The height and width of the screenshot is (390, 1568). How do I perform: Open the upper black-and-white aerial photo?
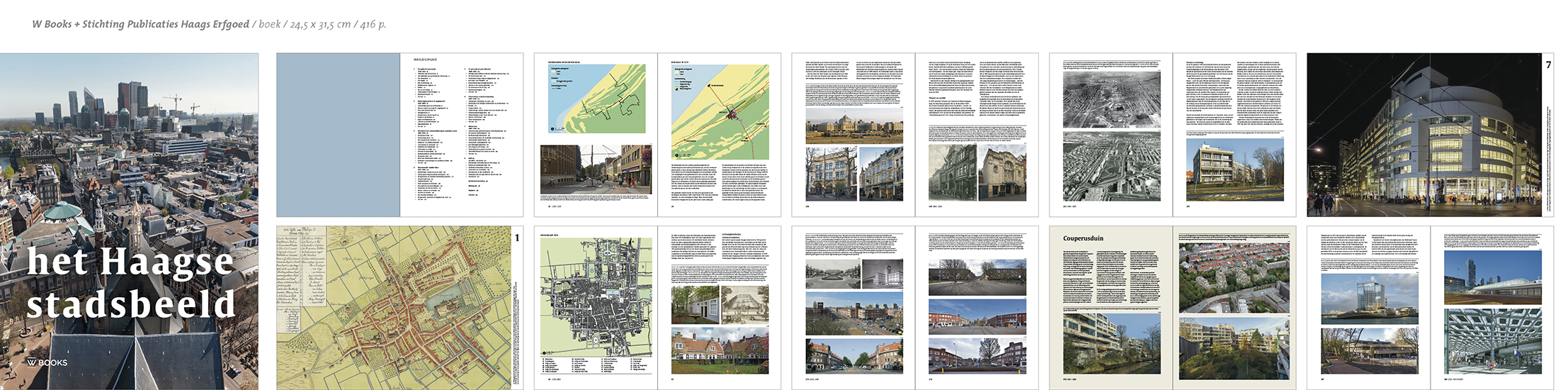click(x=1112, y=99)
